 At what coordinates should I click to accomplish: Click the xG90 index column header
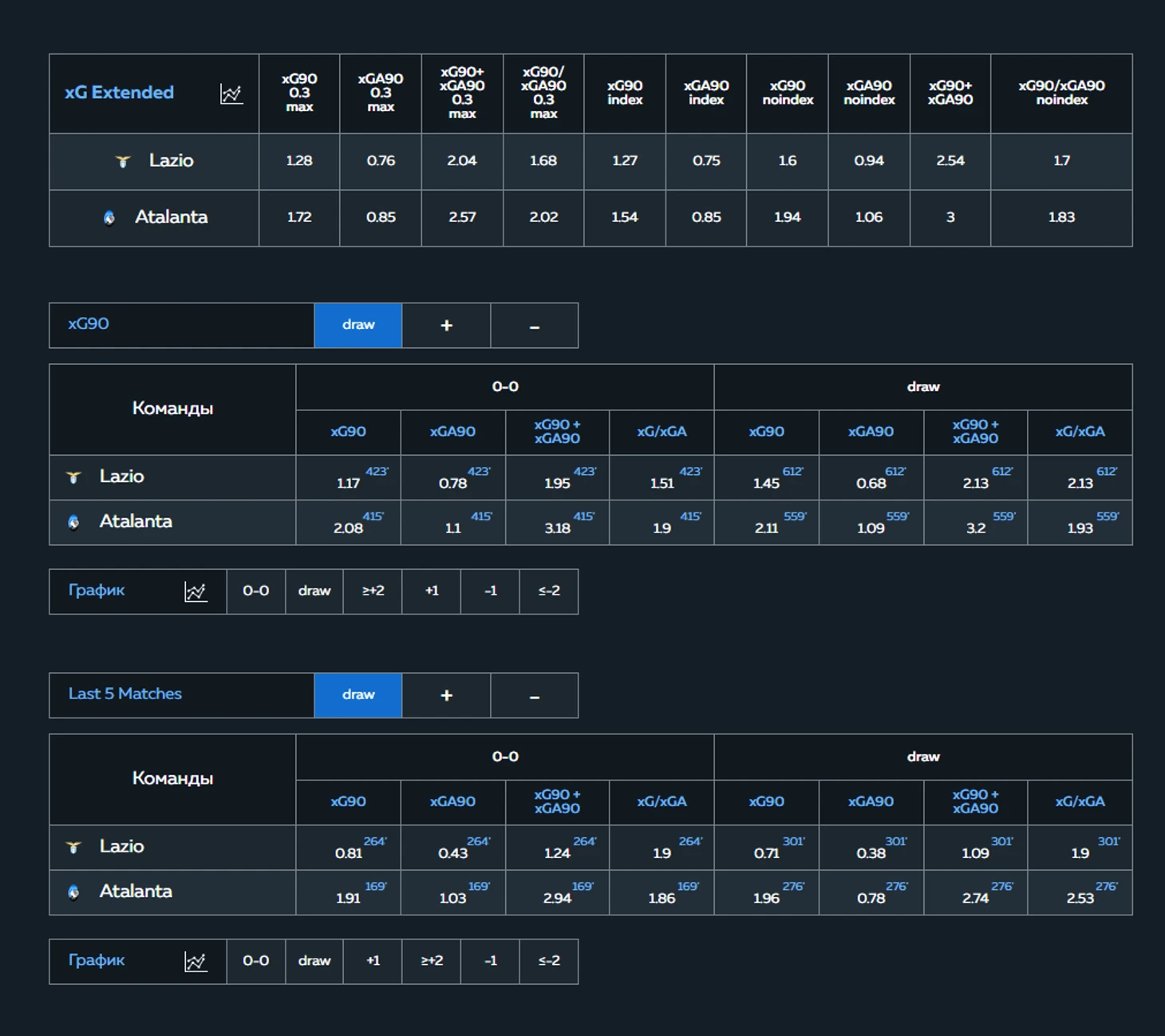pyautogui.click(x=624, y=93)
